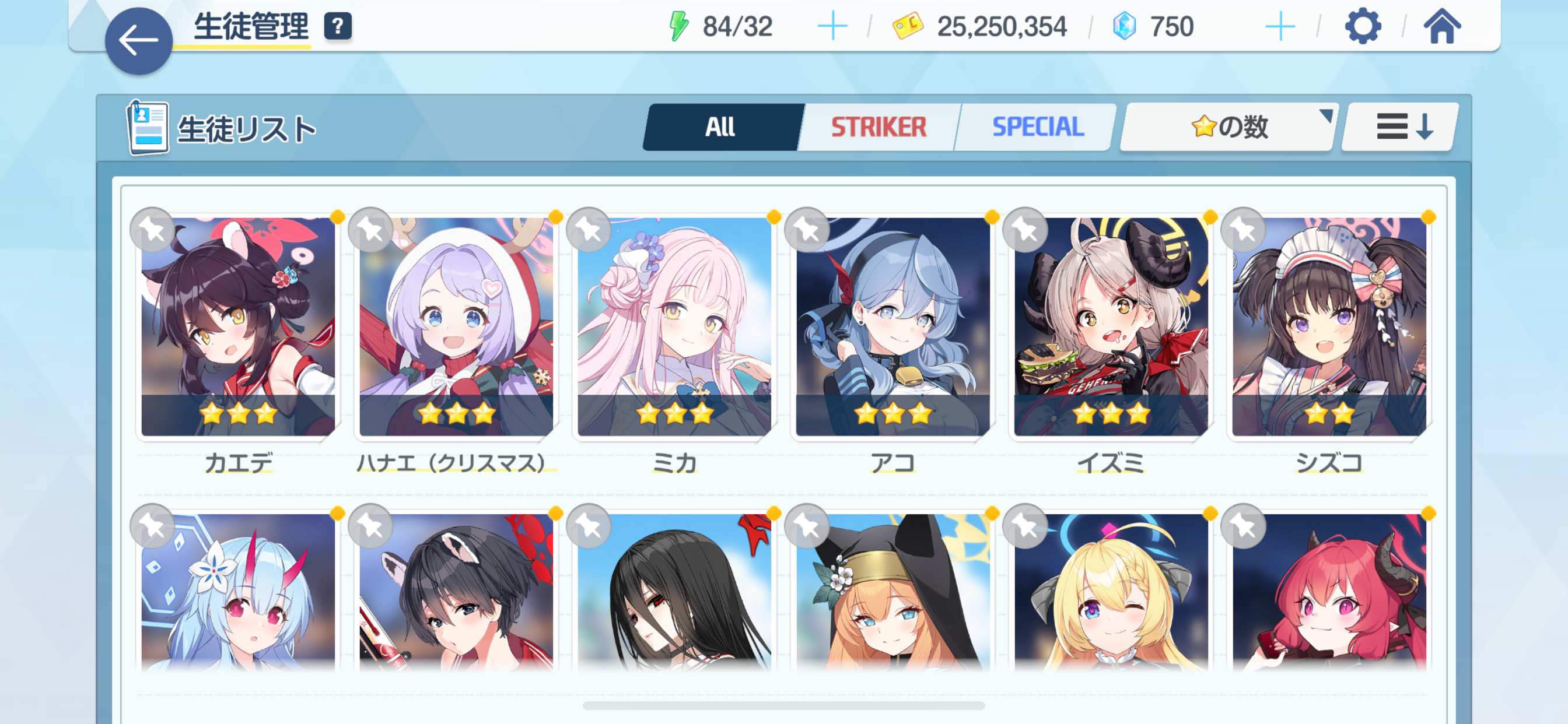Toggle pin on シズコ card
1568x724 pixels.
(x=1244, y=230)
